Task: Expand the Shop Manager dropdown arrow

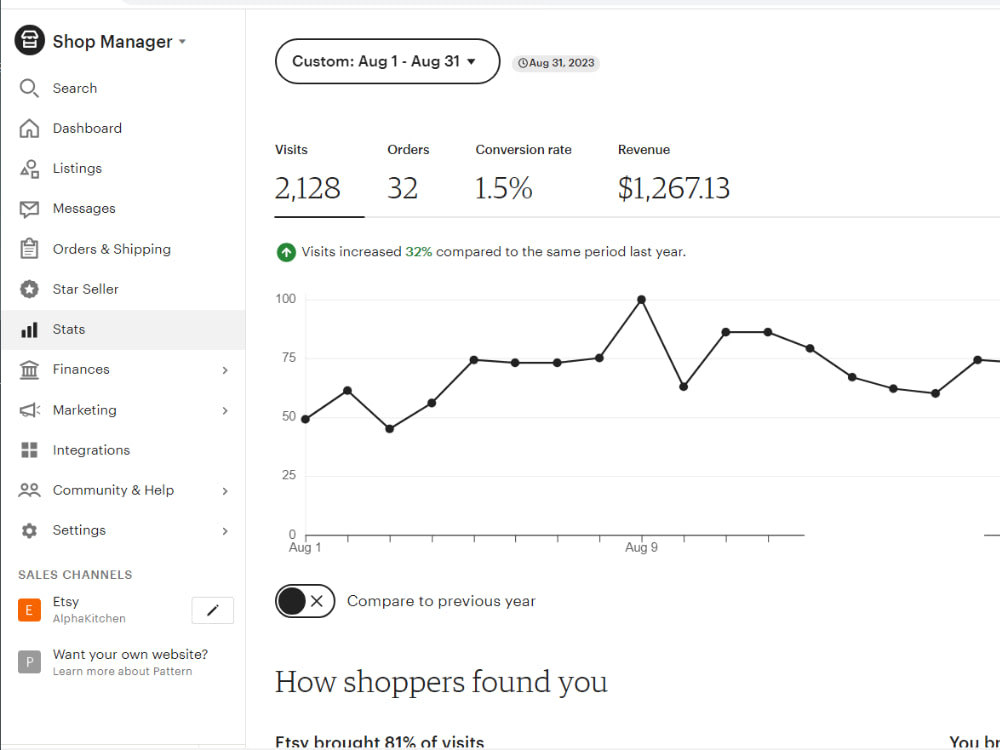Action: tap(182, 41)
